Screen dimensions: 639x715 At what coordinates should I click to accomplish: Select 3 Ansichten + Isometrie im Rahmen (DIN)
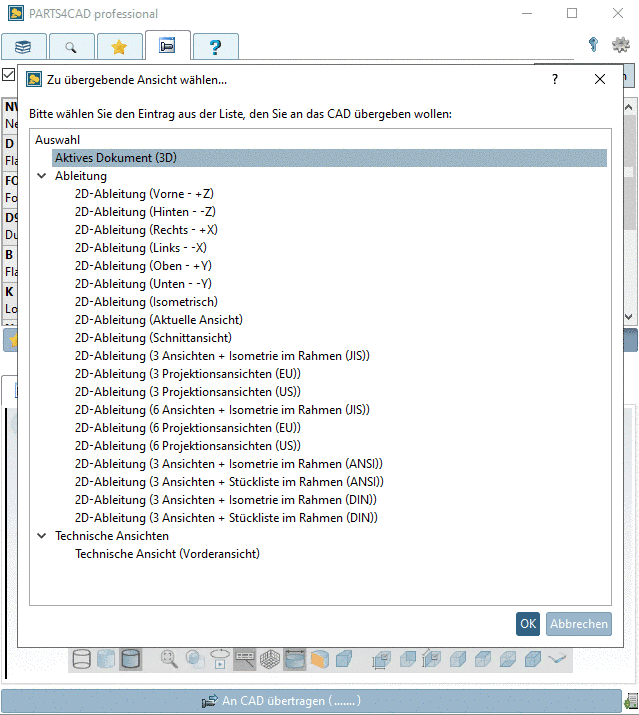point(226,500)
